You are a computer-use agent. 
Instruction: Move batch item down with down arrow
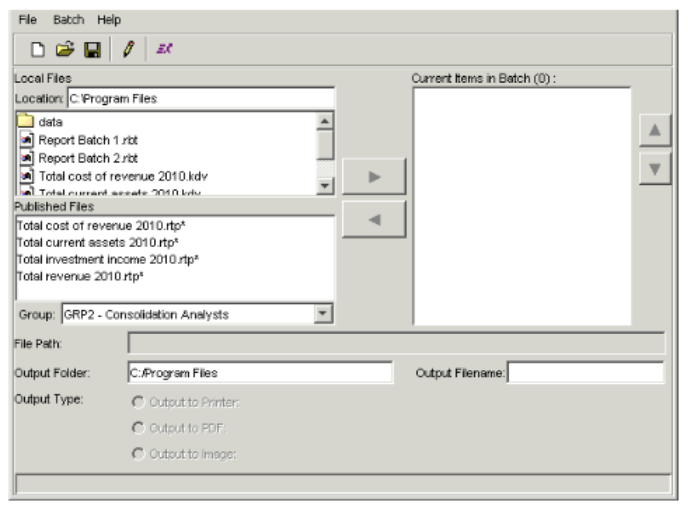click(x=653, y=168)
